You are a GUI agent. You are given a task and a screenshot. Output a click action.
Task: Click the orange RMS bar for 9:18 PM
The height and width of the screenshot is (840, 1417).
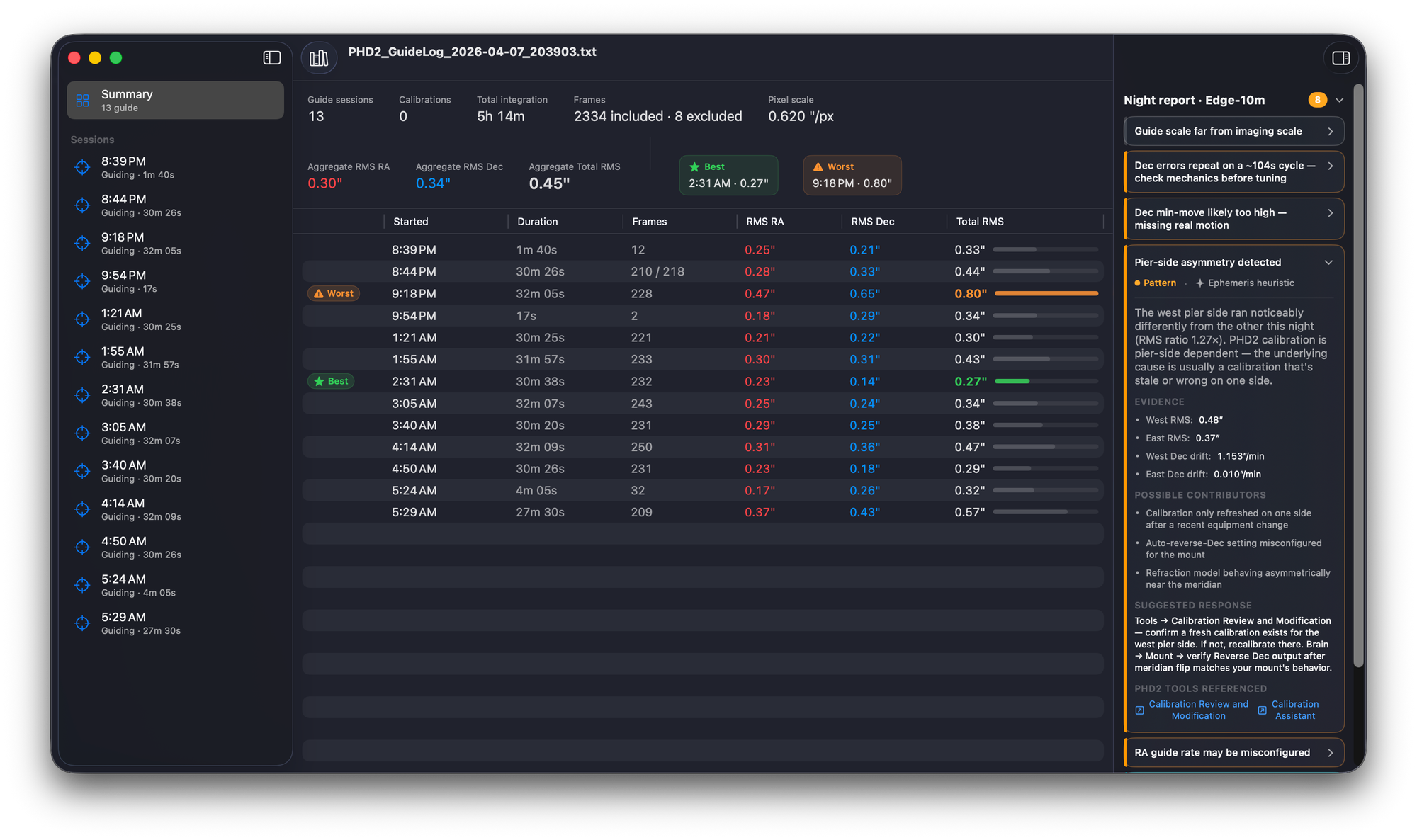pyautogui.click(x=1046, y=293)
